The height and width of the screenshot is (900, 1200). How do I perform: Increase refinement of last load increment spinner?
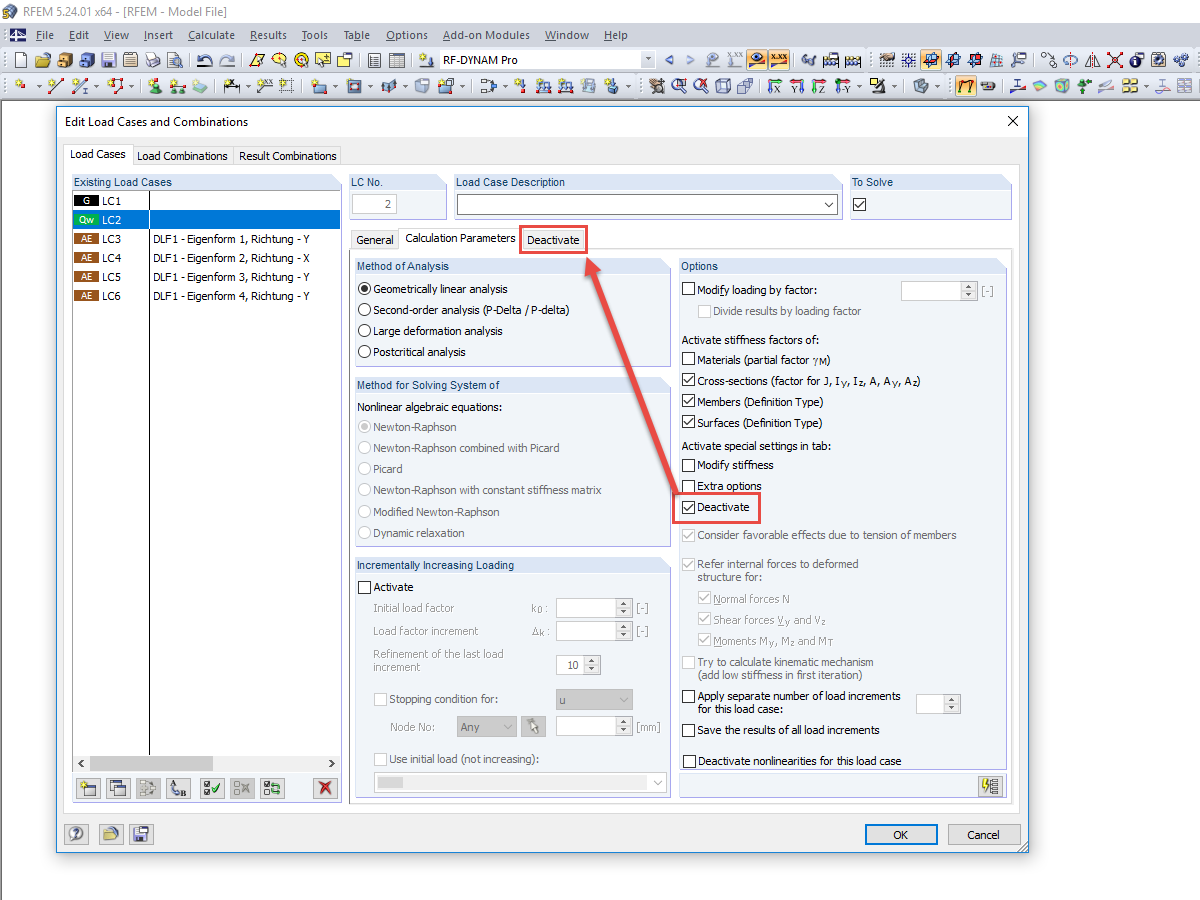click(592, 660)
